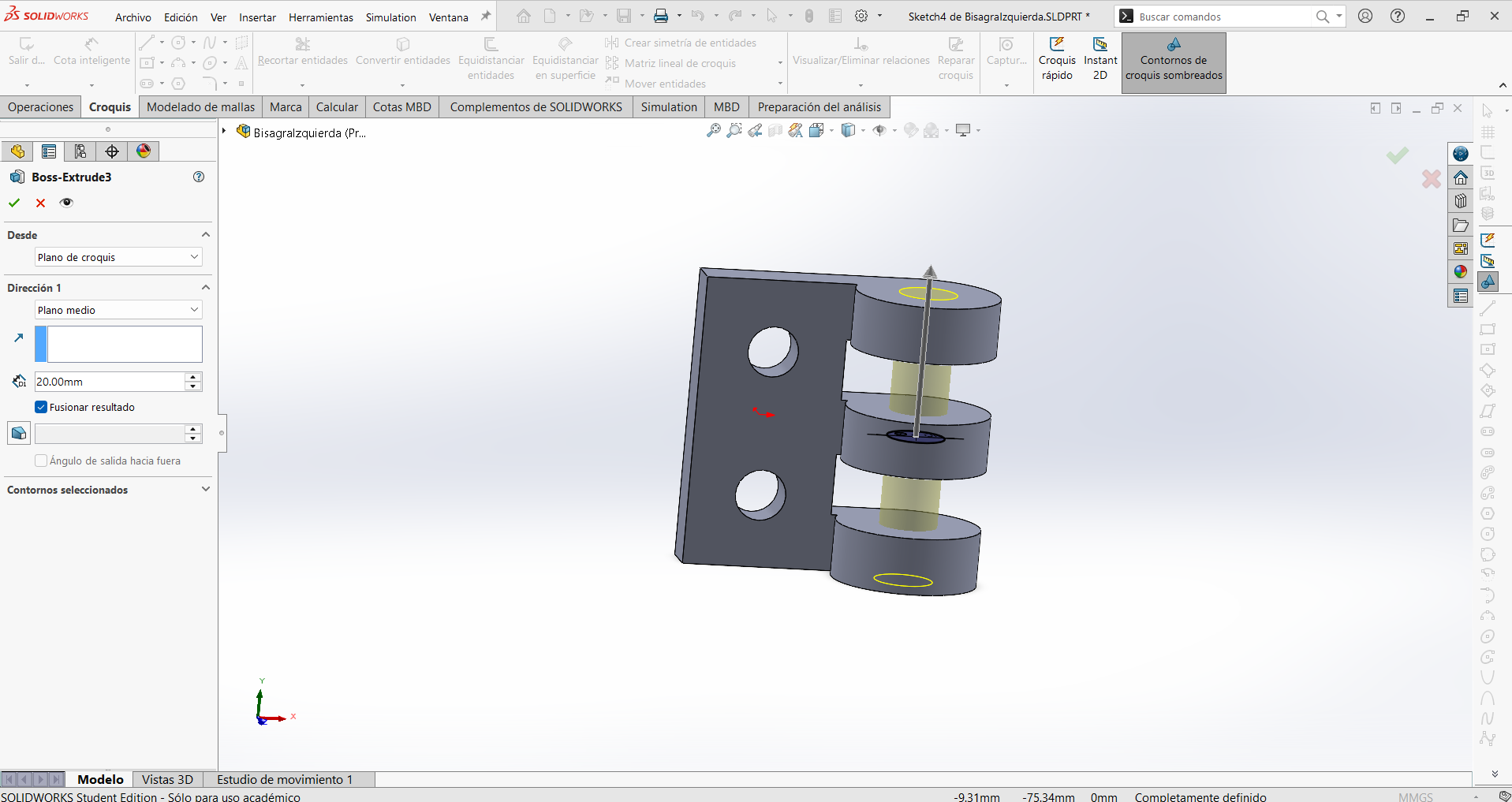The height and width of the screenshot is (802, 1512).
Task: Expand Contornos seleccionados section
Action: 107,490
